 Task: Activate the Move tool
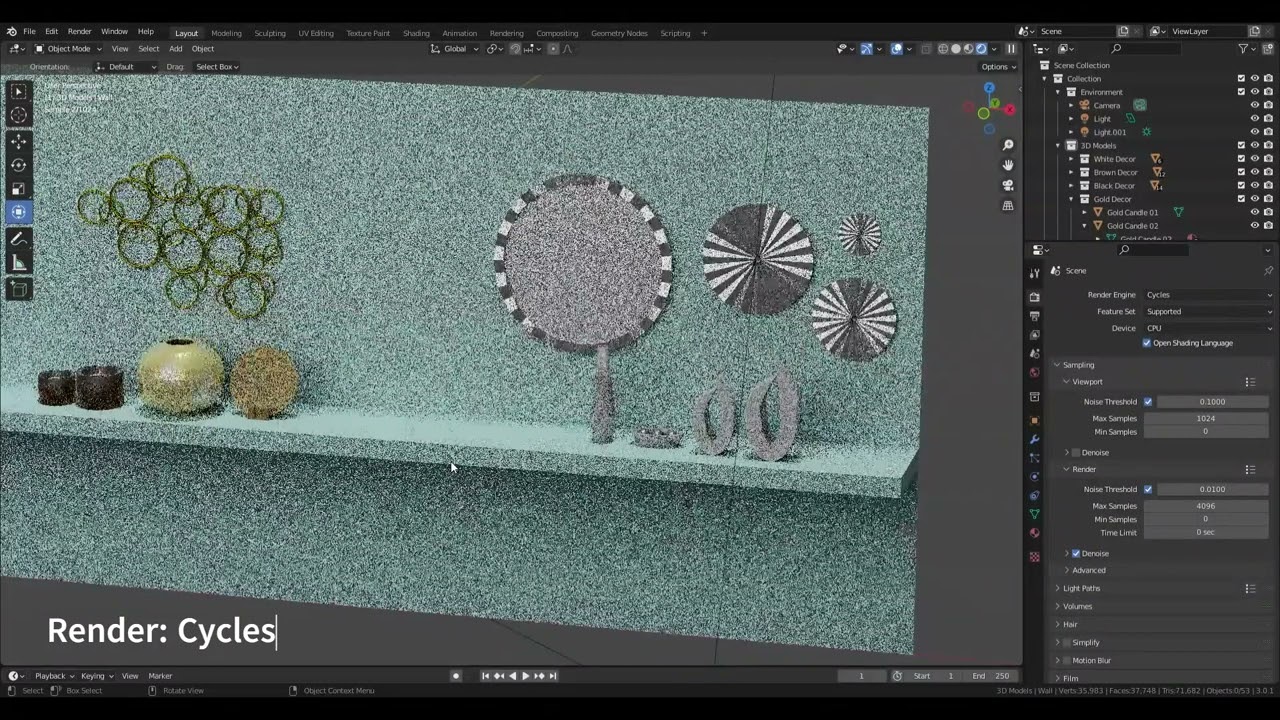tap(19, 142)
